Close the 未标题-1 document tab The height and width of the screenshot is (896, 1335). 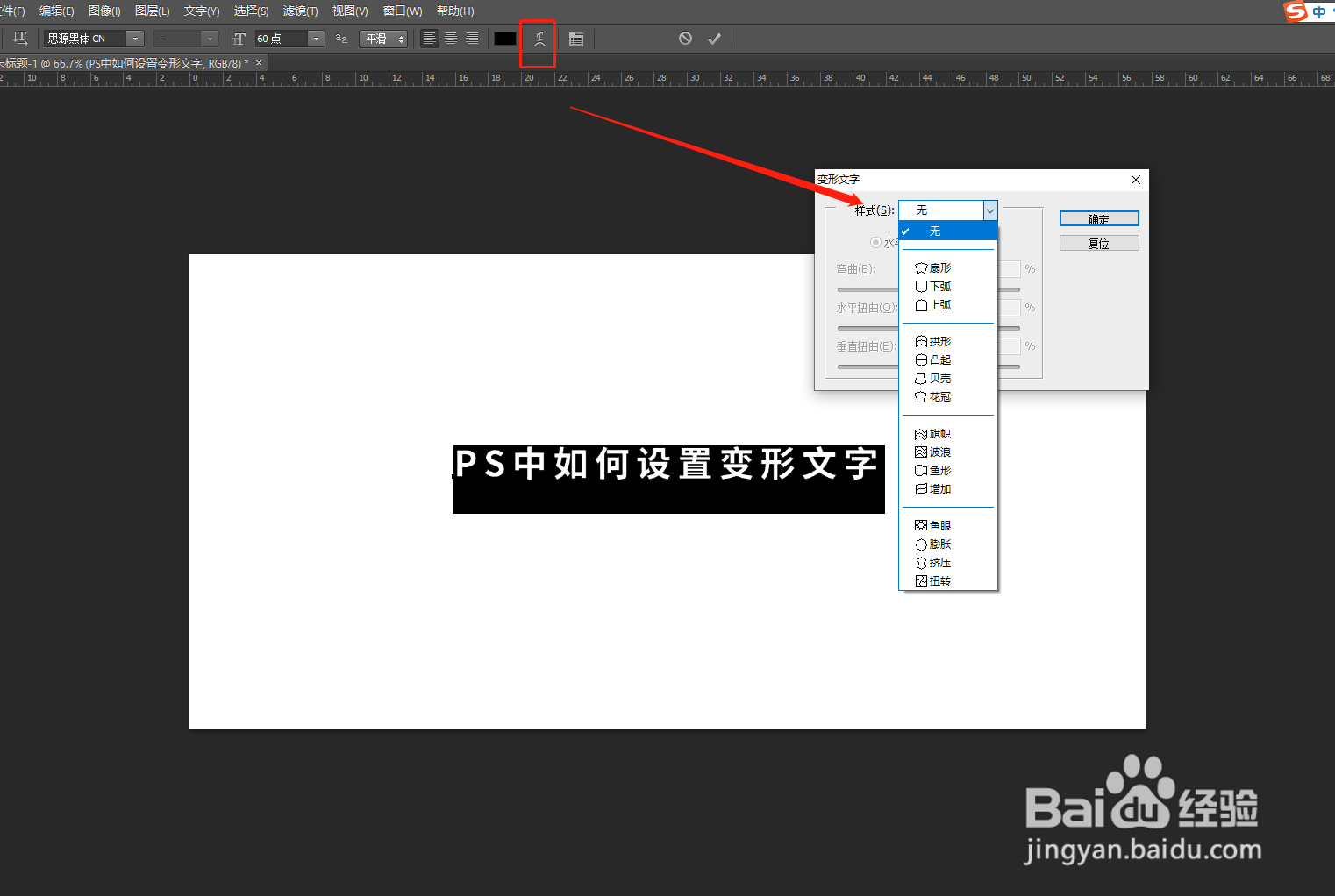tap(259, 63)
